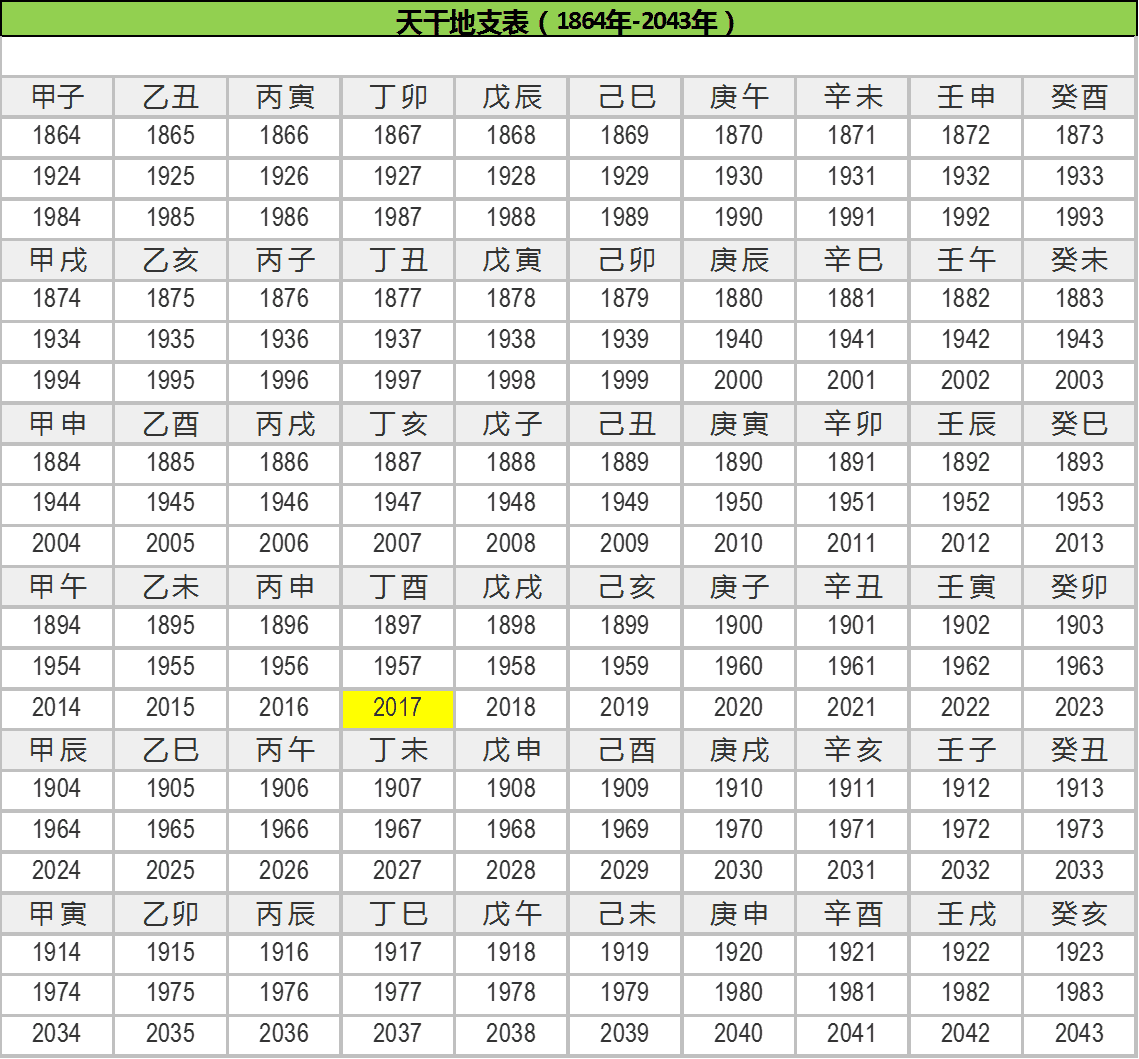Screen dimensions: 1139x1059
Task: Select the 丁亥 header cell
Action: pyautogui.click(x=397, y=423)
